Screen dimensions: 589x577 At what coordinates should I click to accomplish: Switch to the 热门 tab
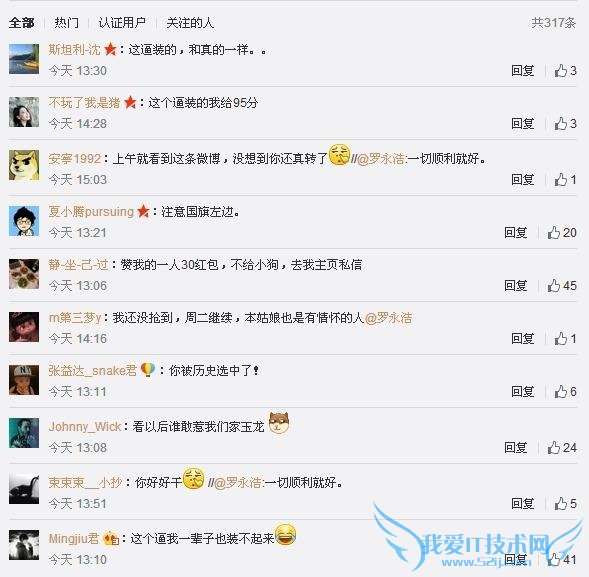[x=66, y=23]
